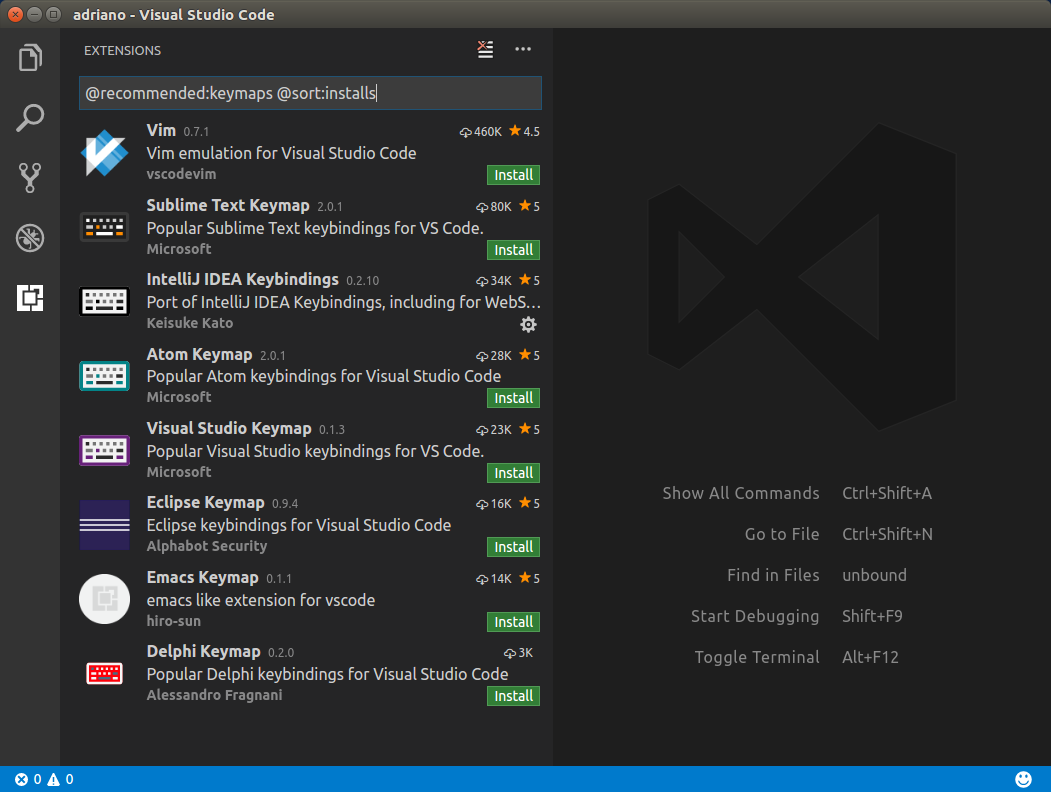The width and height of the screenshot is (1051, 792).
Task: Click the Vim 4.5 star rating
Action: tap(524, 131)
